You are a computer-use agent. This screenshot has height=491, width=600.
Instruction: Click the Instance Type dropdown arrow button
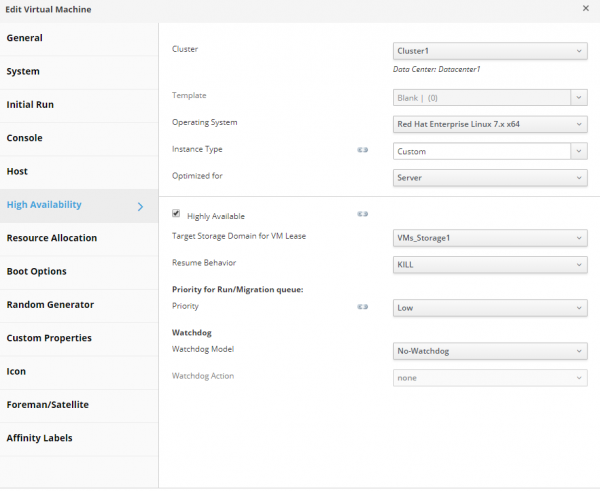pos(578,151)
